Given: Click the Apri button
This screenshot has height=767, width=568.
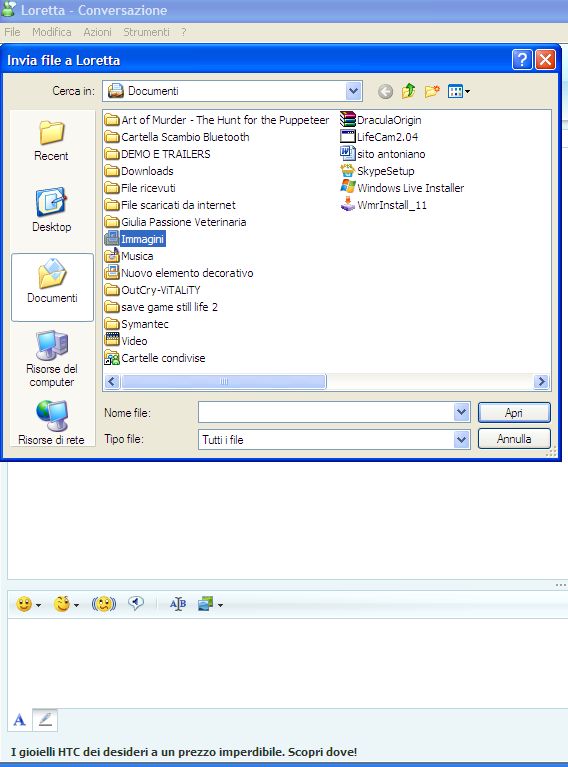Looking at the screenshot, I should [x=514, y=412].
